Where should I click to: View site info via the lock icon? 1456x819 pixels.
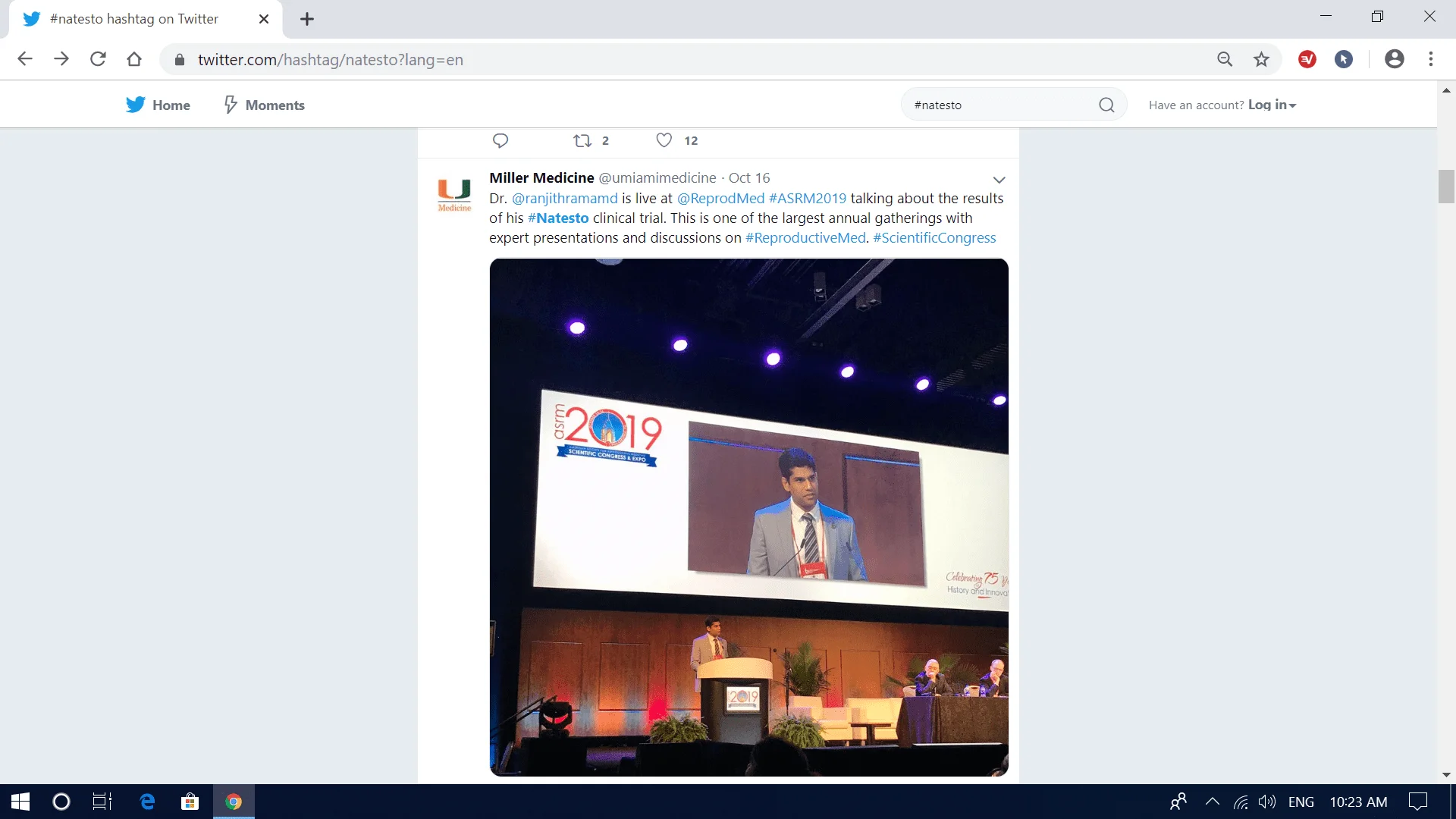pyautogui.click(x=180, y=60)
